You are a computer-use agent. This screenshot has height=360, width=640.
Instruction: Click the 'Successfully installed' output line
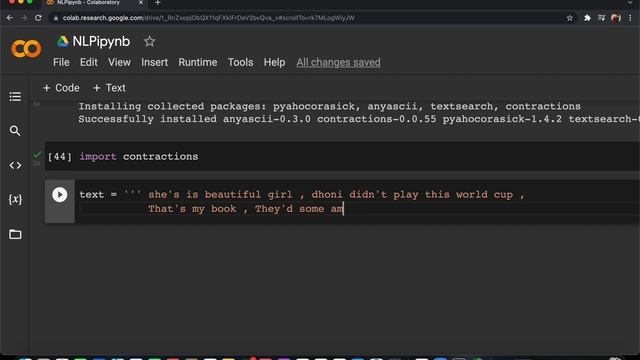click(x=359, y=119)
